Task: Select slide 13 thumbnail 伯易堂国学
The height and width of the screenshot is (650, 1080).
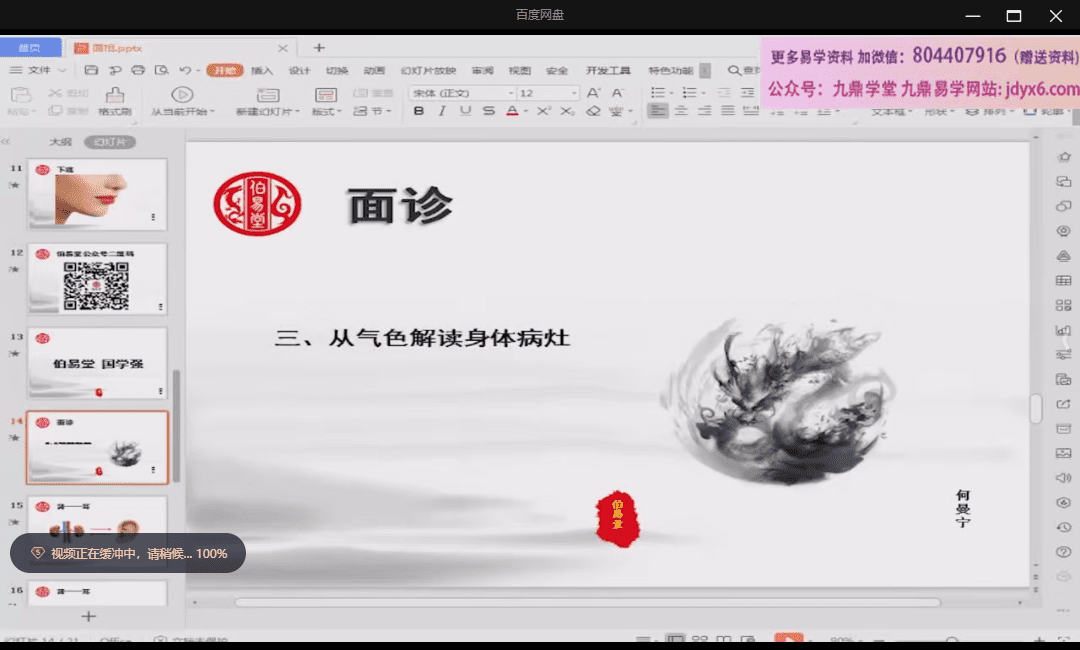Action: point(97,363)
